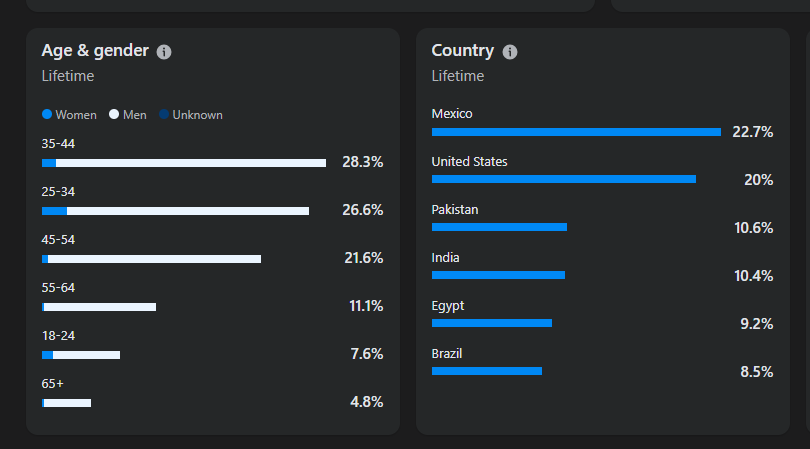
Task: Click the 45-54 age group bar
Action: tap(151, 259)
